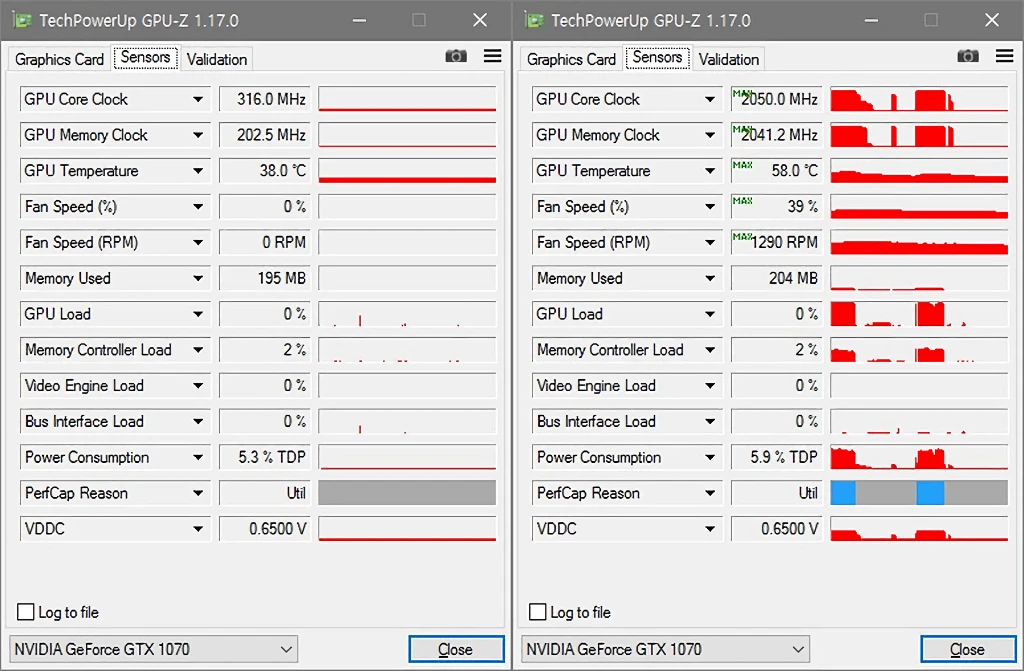Click 38.0 °C temperature value in left window

(264, 171)
